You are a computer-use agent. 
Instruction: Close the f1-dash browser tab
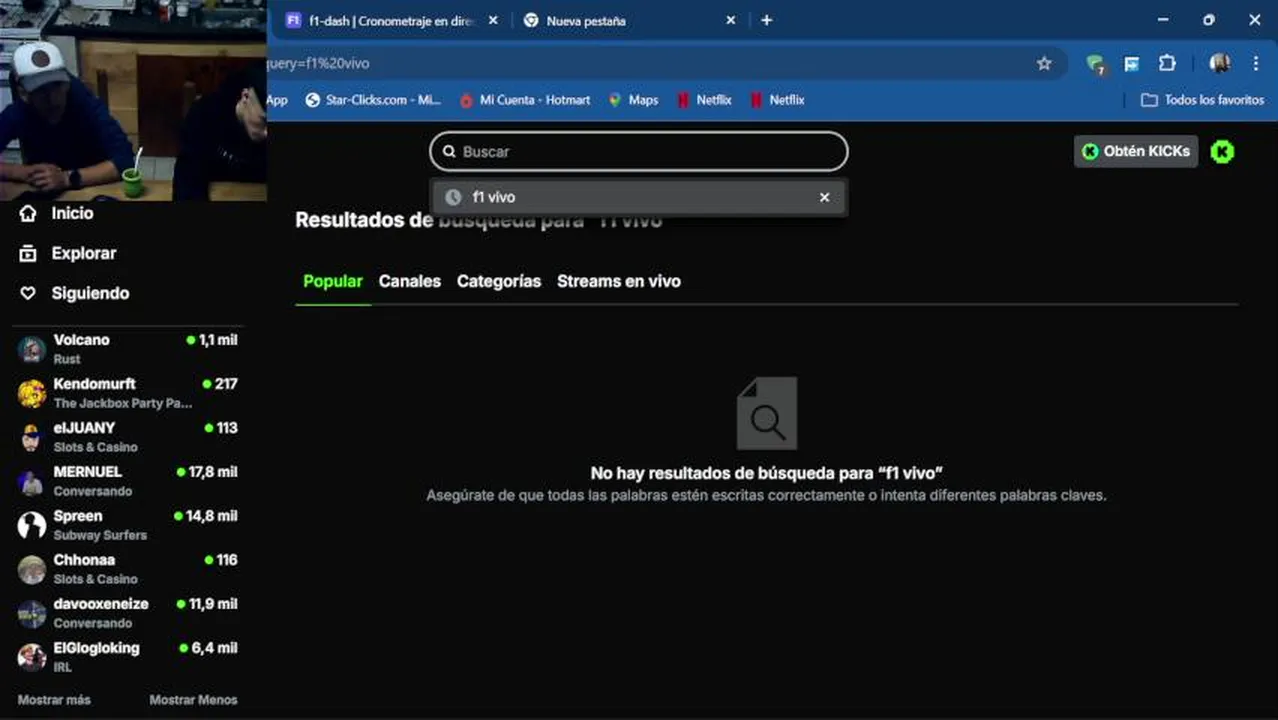(493, 20)
